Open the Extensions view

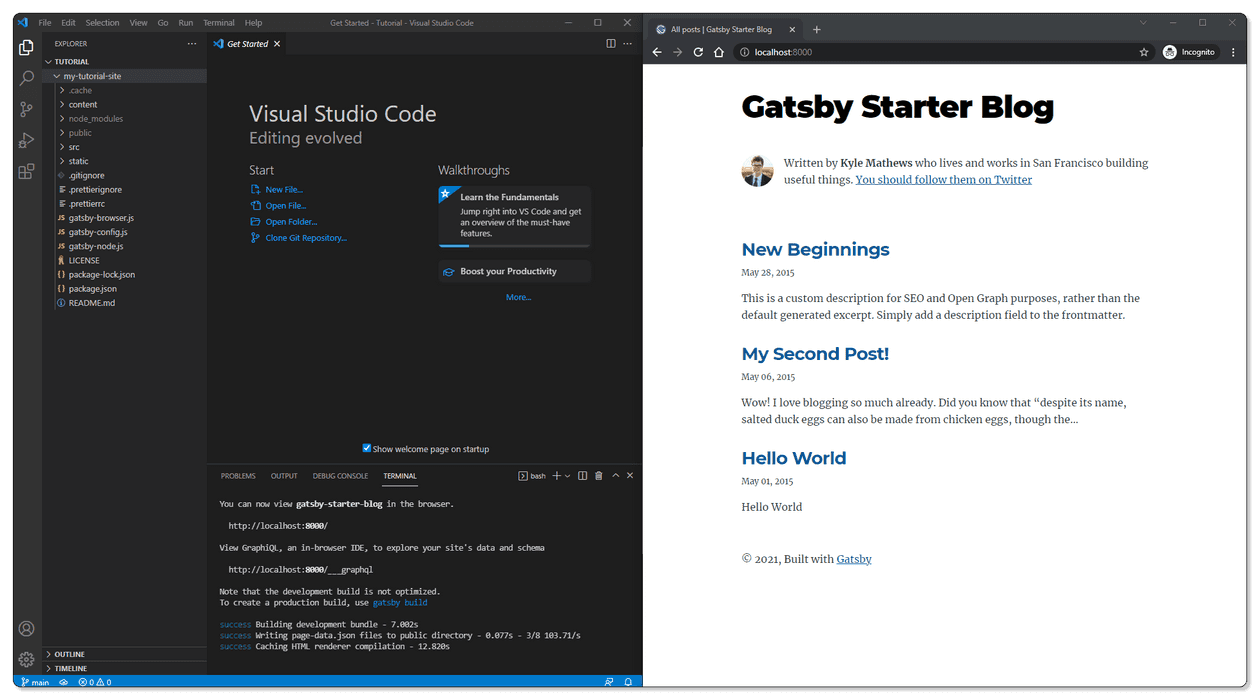tap(26, 171)
